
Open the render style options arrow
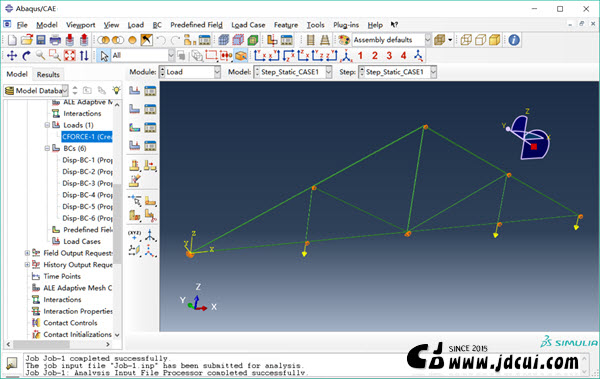450,40
